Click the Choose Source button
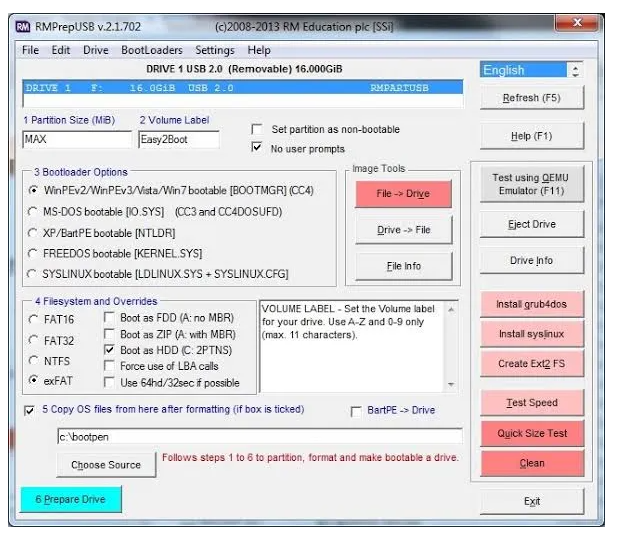Viewport: 619px width, 535px height. pos(106,465)
